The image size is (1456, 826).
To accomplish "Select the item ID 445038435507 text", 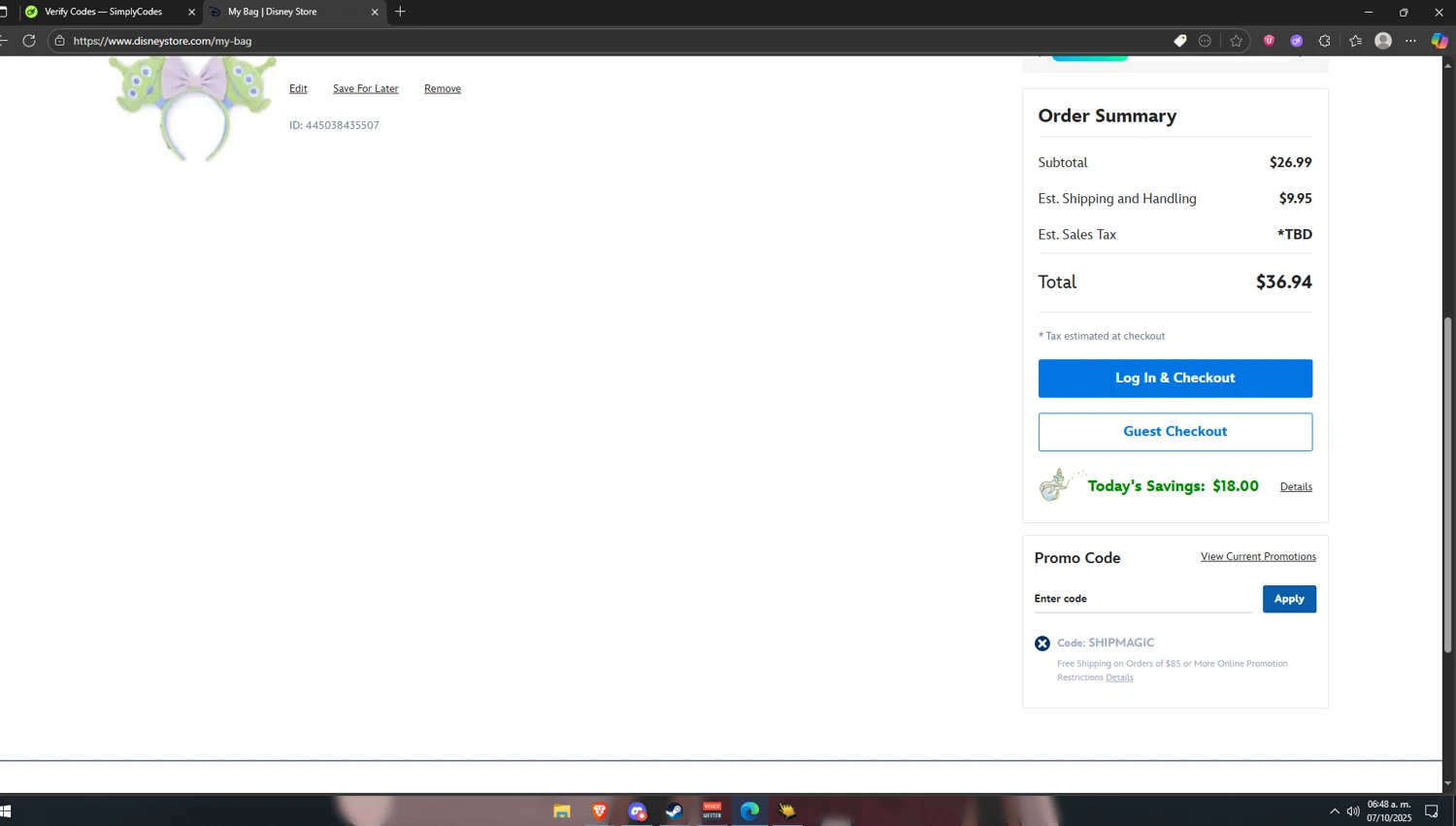I will pos(334,125).
